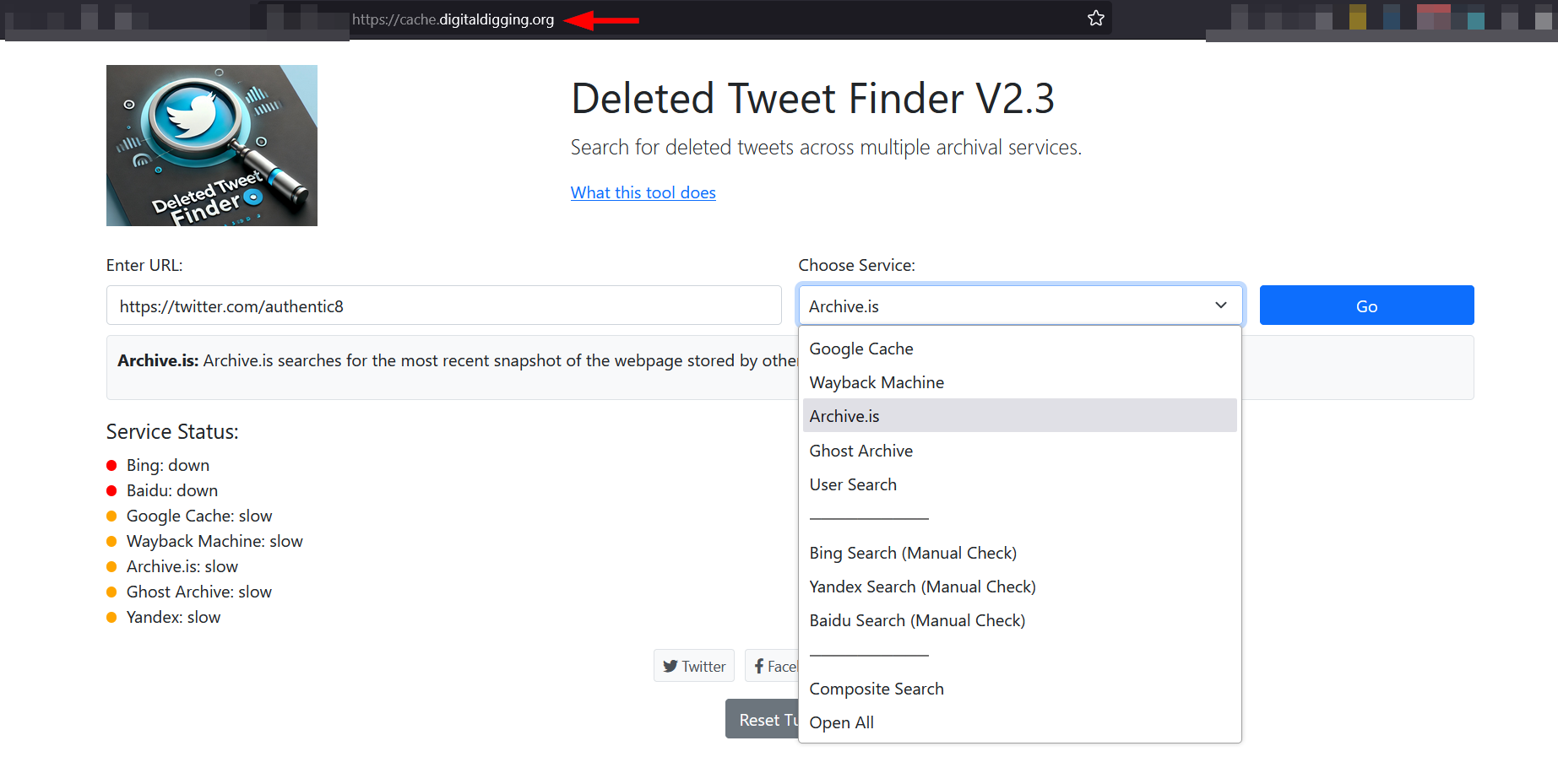Click the 'Ghost Archive: slow' status entry
The width and height of the screenshot is (1558, 784).
click(x=189, y=592)
